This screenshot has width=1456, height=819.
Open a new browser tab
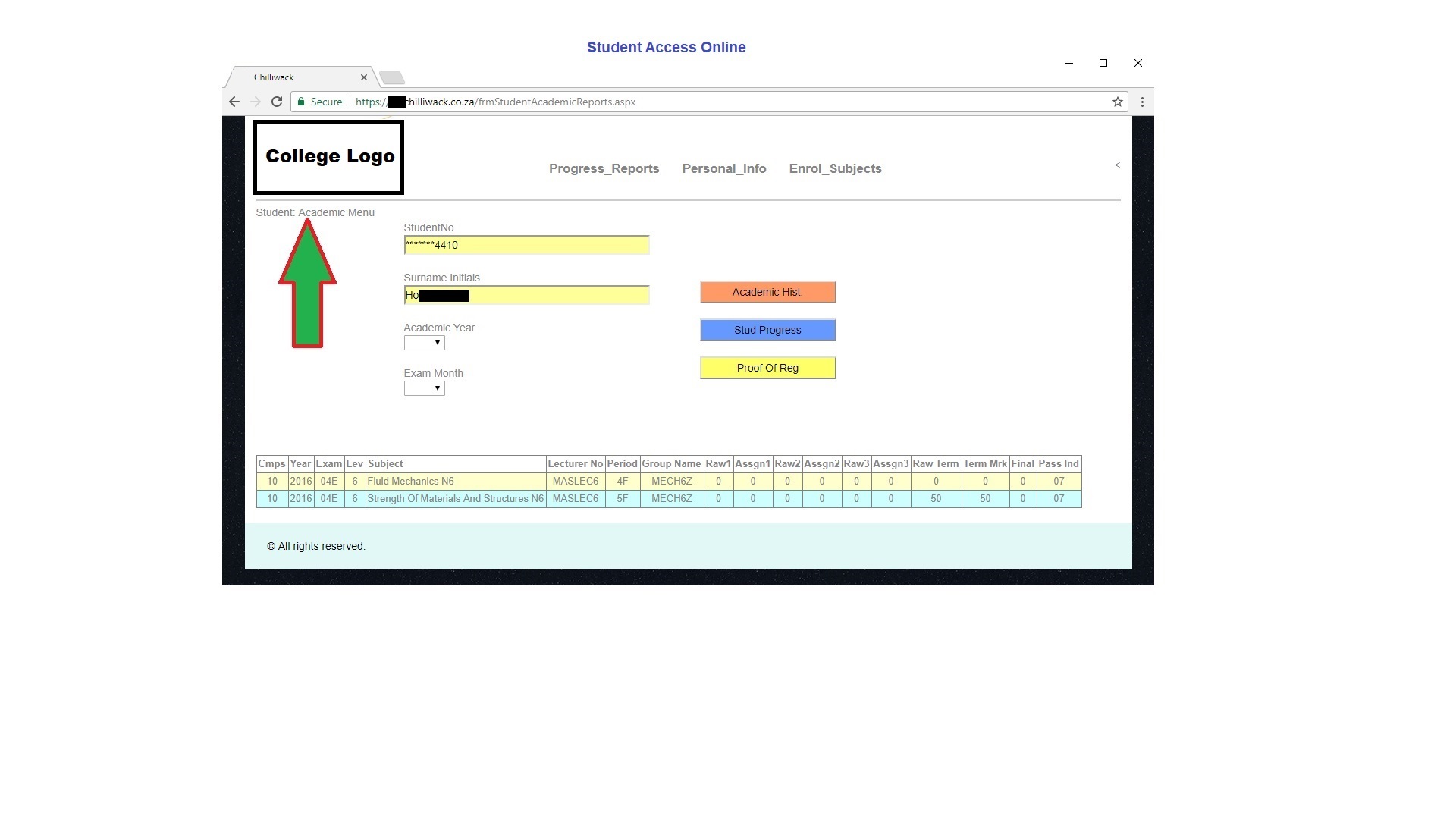pos(392,77)
